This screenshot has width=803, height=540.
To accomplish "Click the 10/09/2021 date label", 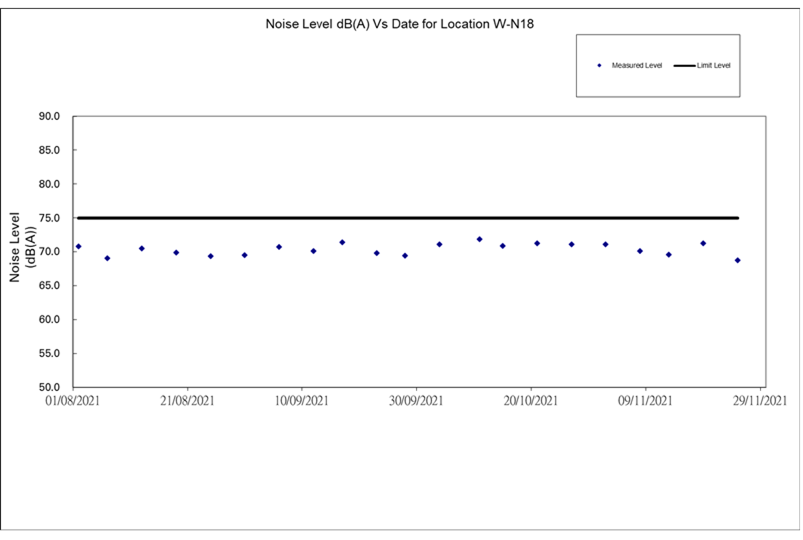I will tap(300, 401).
